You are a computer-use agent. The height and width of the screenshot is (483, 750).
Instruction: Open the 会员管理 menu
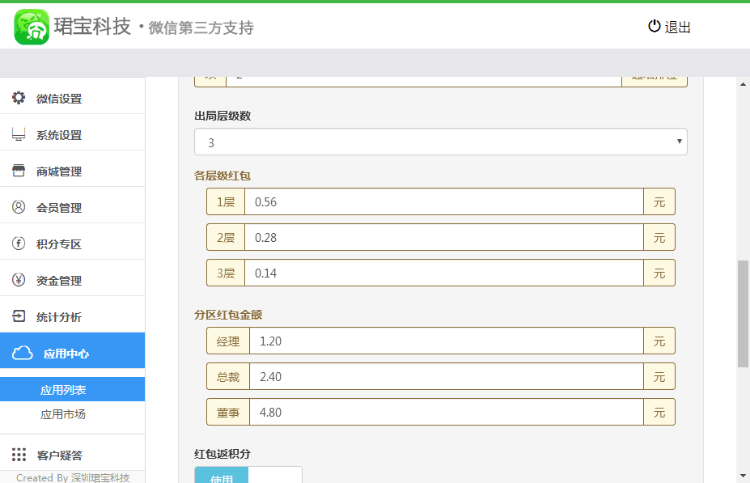pos(73,205)
